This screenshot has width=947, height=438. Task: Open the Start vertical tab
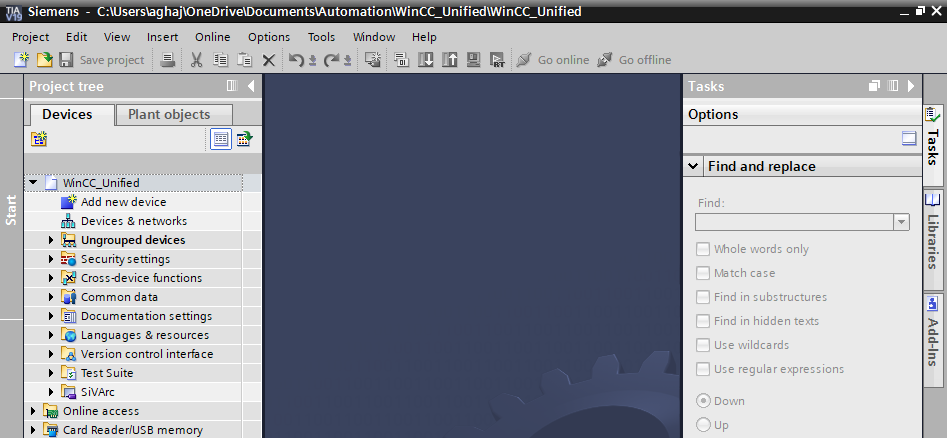[x=11, y=209]
